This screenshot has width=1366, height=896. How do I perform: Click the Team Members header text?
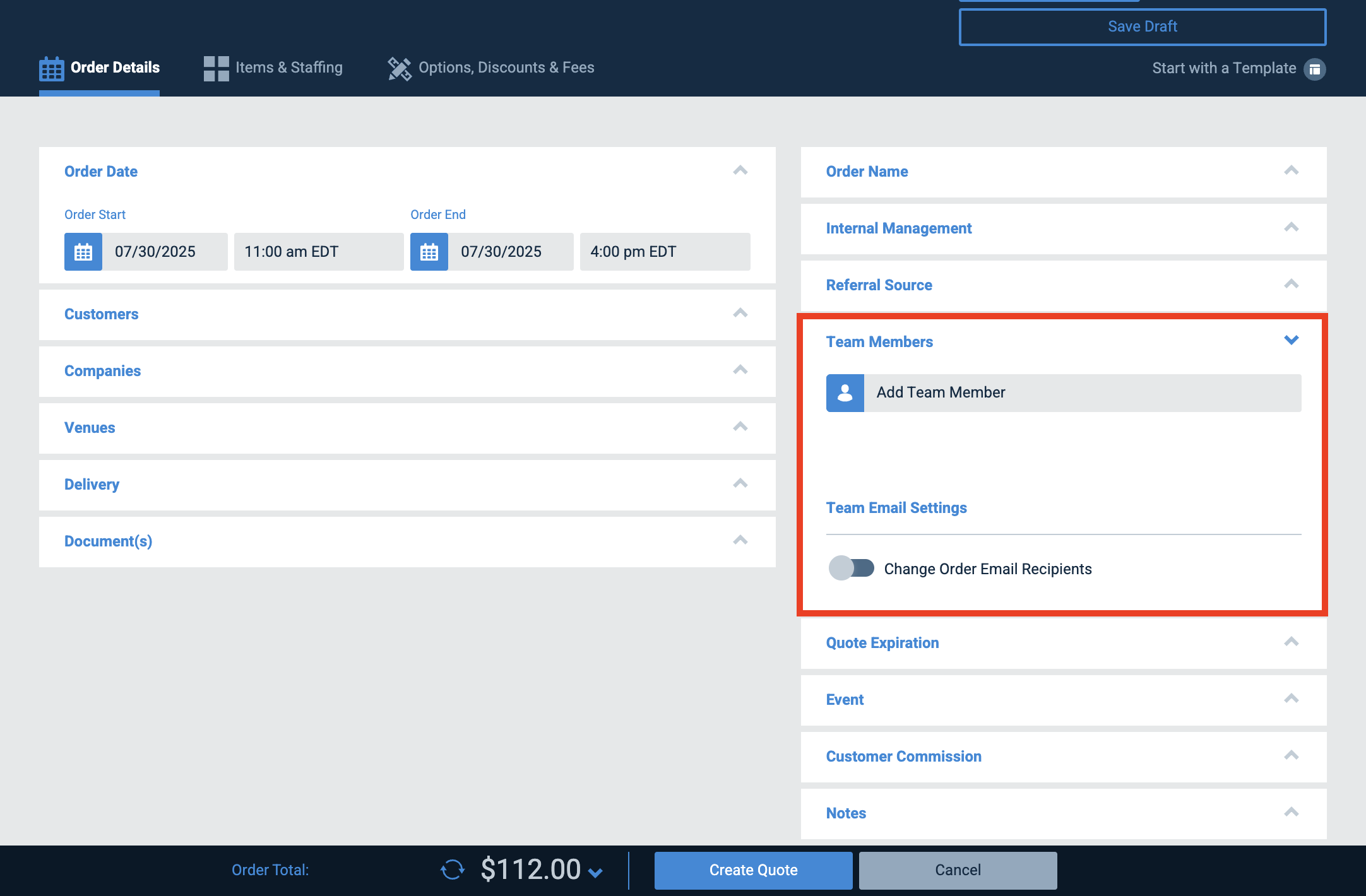[879, 342]
